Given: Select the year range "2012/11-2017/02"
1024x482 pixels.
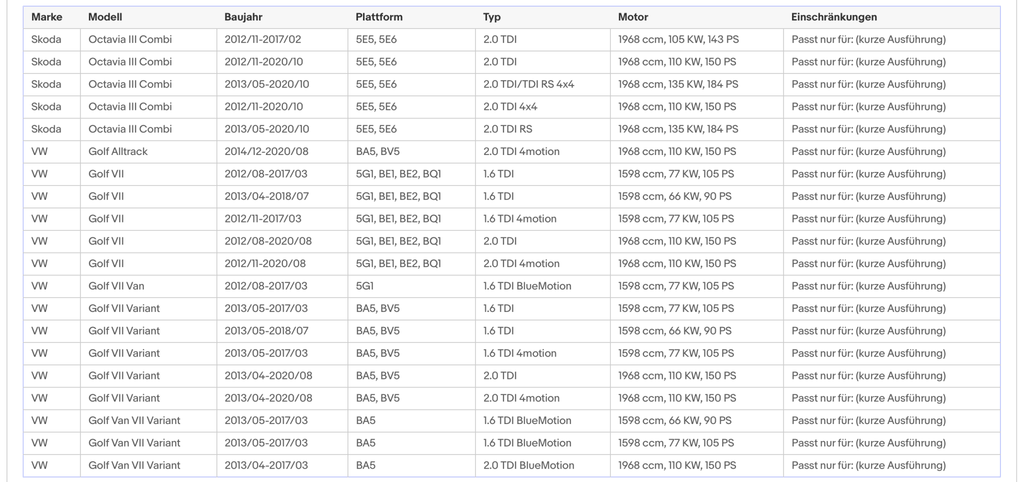Looking at the screenshot, I should point(263,39).
